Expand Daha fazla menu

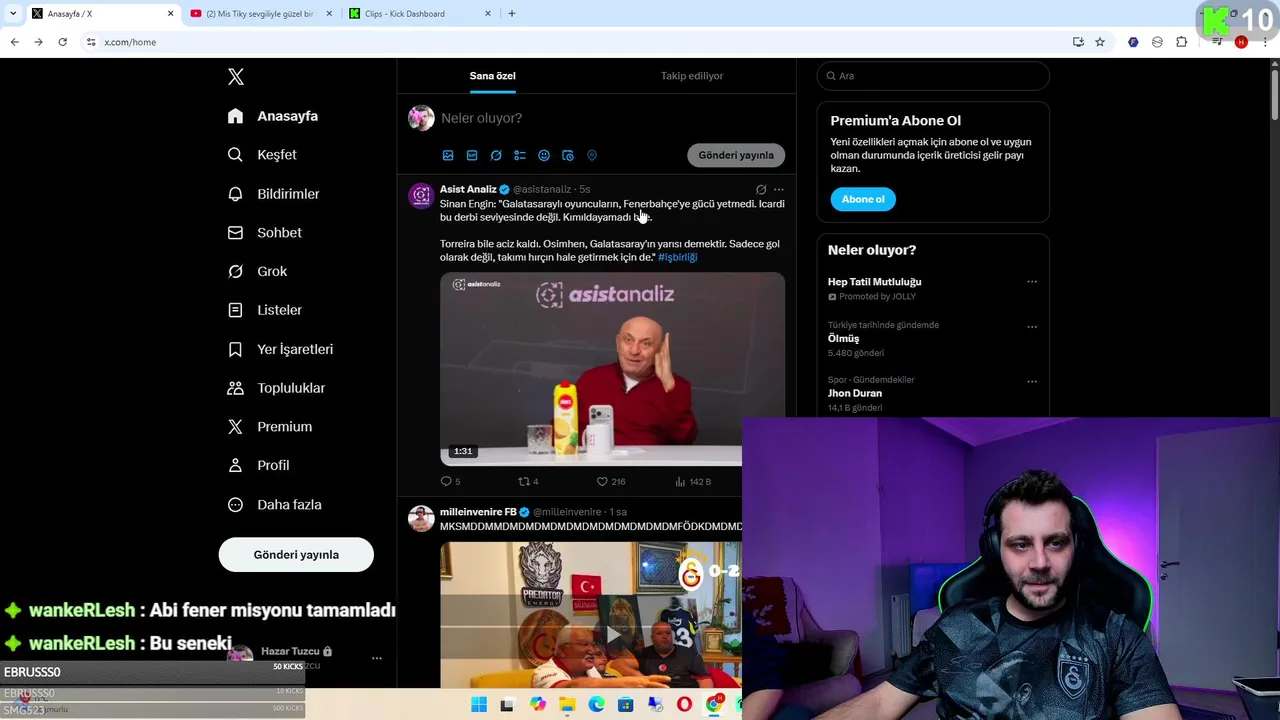pos(274,505)
